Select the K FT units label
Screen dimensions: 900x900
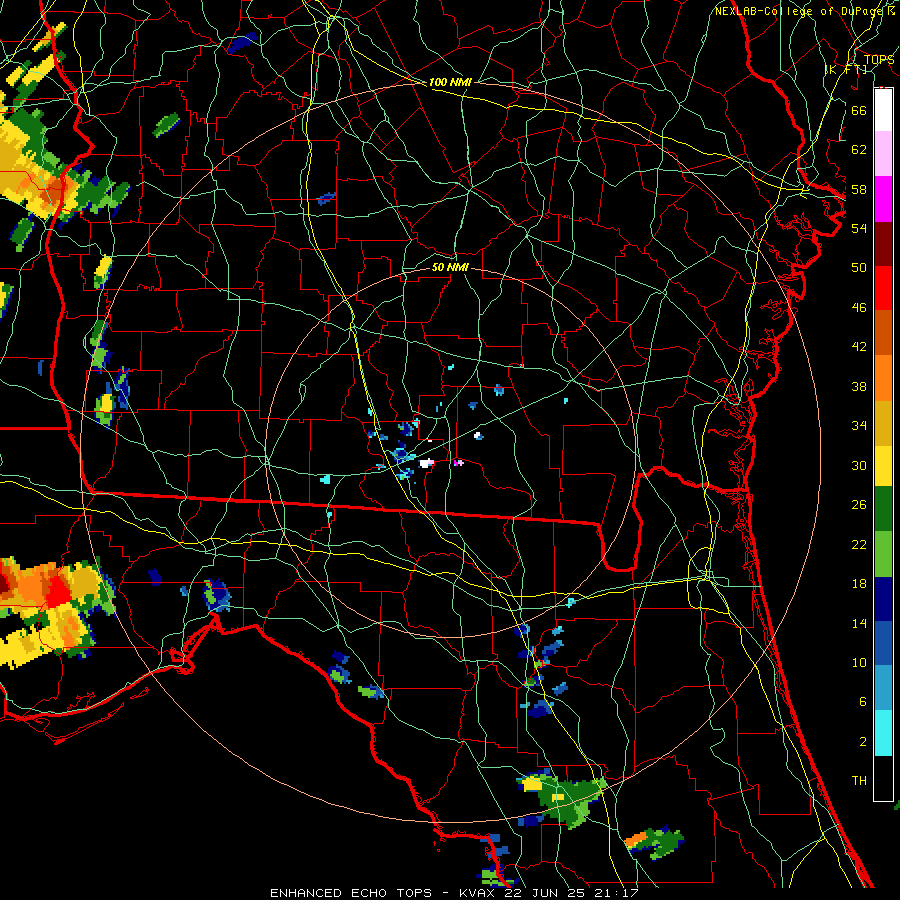click(847, 70)
